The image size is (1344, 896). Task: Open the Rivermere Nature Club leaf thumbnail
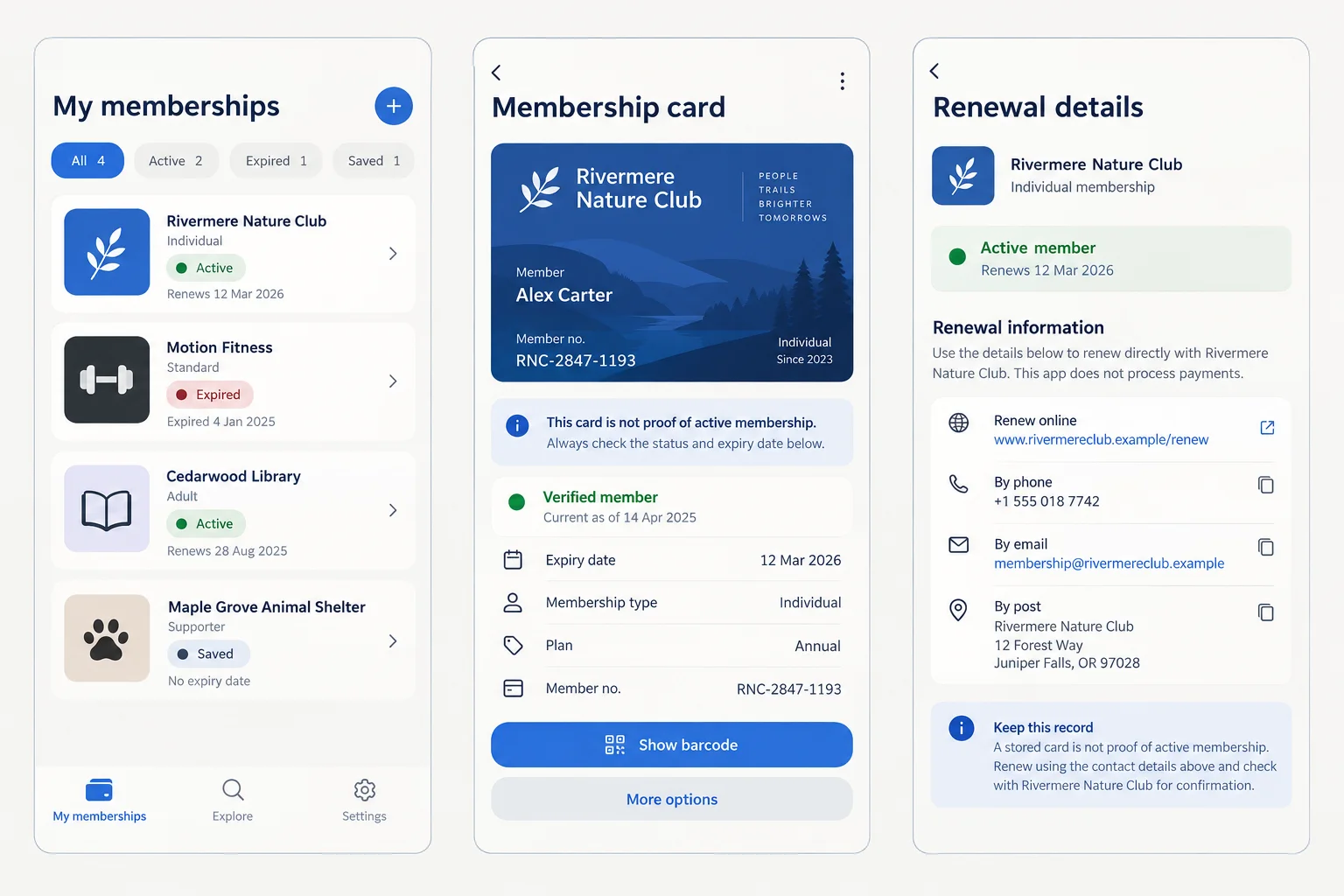(x=107, y=252)
